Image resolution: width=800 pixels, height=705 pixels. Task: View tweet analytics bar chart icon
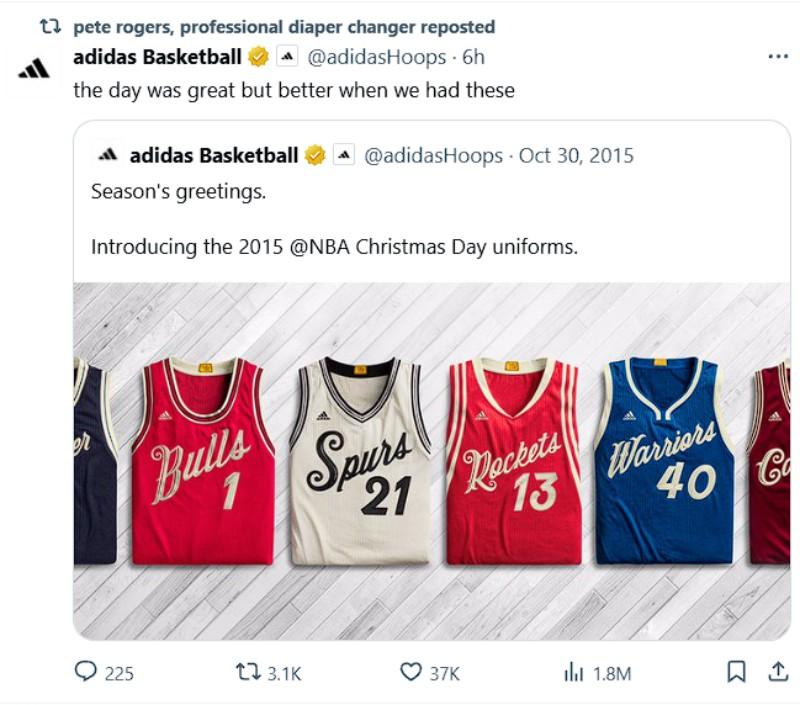[x=573, y=673]
